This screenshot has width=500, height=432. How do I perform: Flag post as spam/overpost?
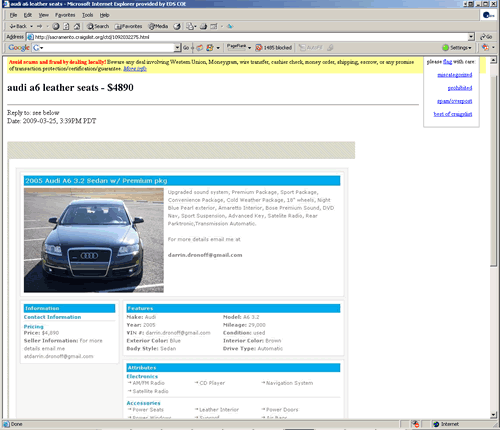(455, 101)
